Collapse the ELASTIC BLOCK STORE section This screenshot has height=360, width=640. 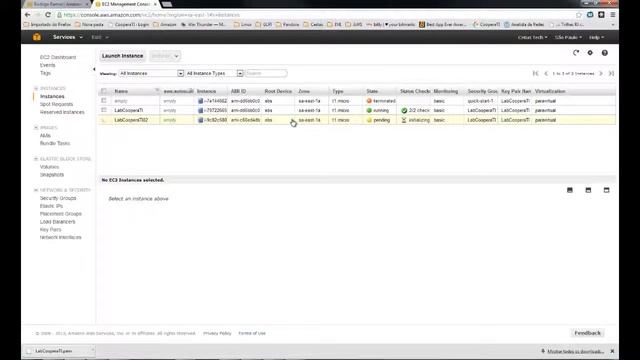pos(36,159)
